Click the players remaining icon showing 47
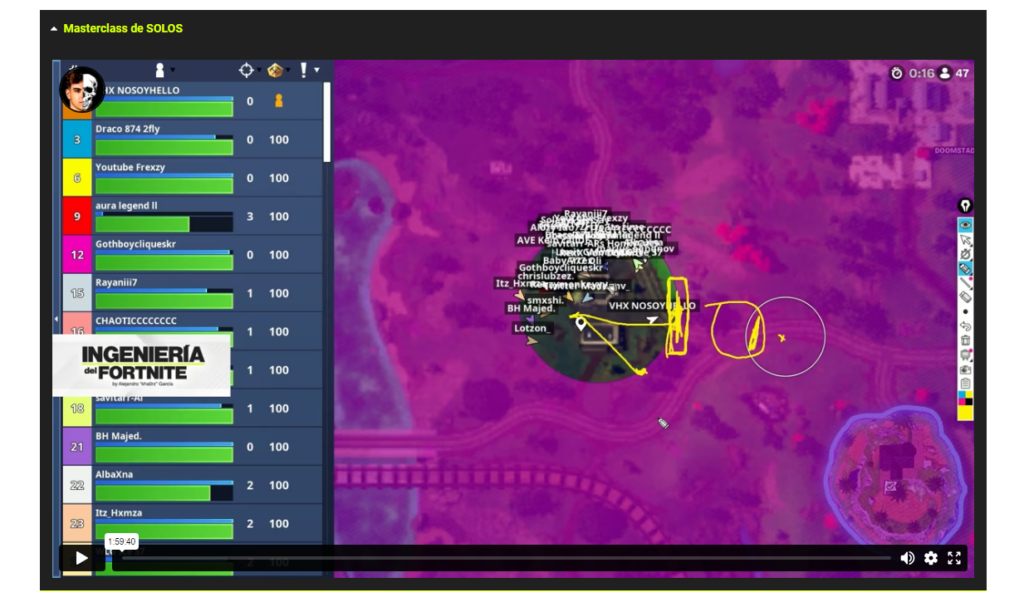This screenshot has width=1024, height=602. [x=945, y=73]
